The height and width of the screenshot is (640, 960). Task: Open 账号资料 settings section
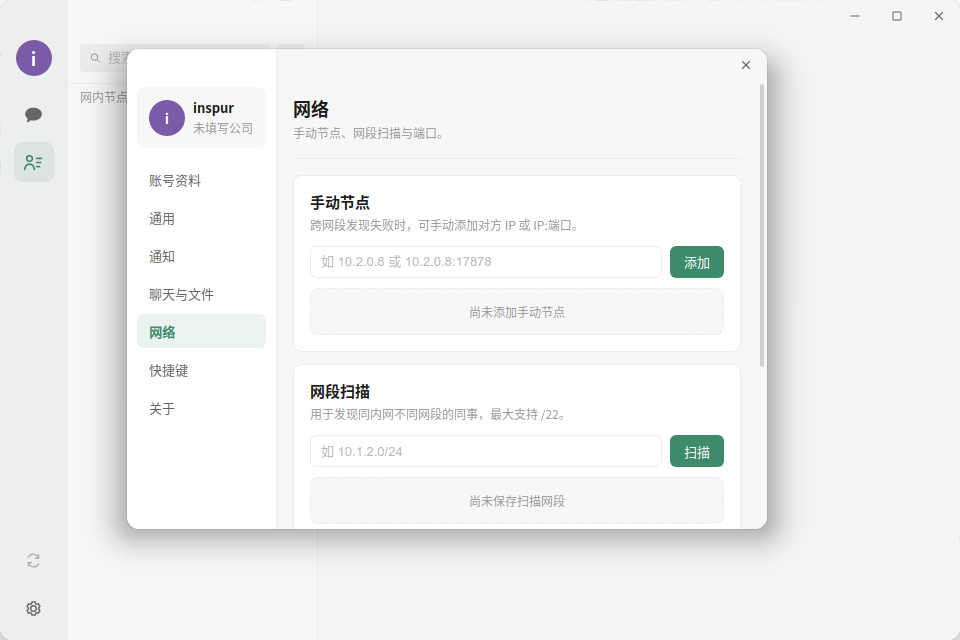tap(201, 181)
